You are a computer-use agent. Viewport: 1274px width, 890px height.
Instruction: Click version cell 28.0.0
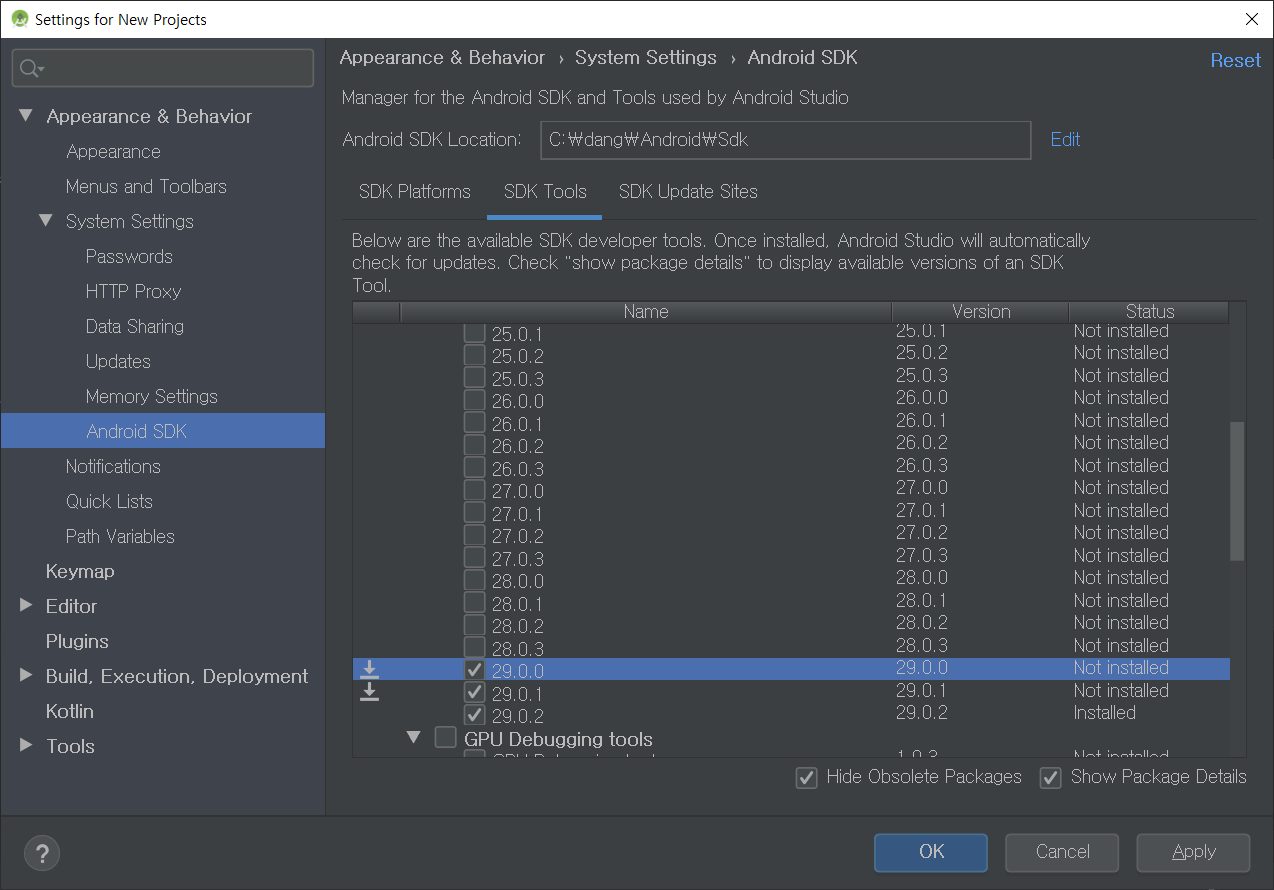click(x=922, y=578)
